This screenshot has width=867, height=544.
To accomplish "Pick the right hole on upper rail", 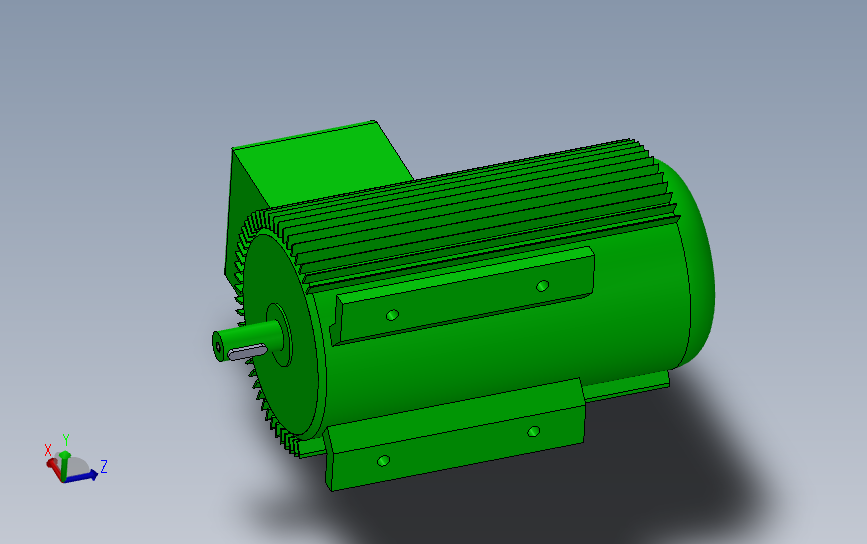I will [x=542, y=285].
